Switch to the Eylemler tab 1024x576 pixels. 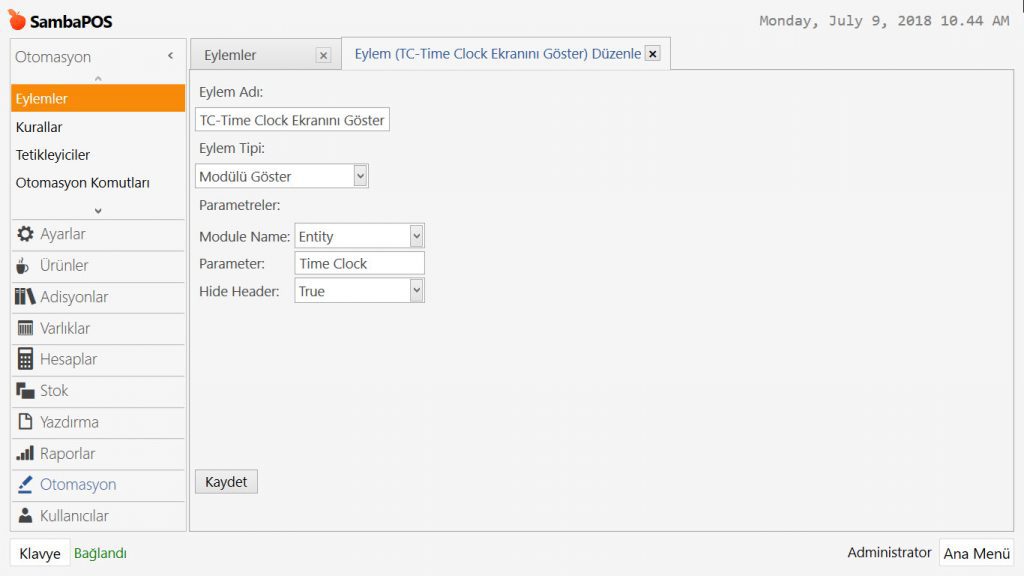[231, 56]
